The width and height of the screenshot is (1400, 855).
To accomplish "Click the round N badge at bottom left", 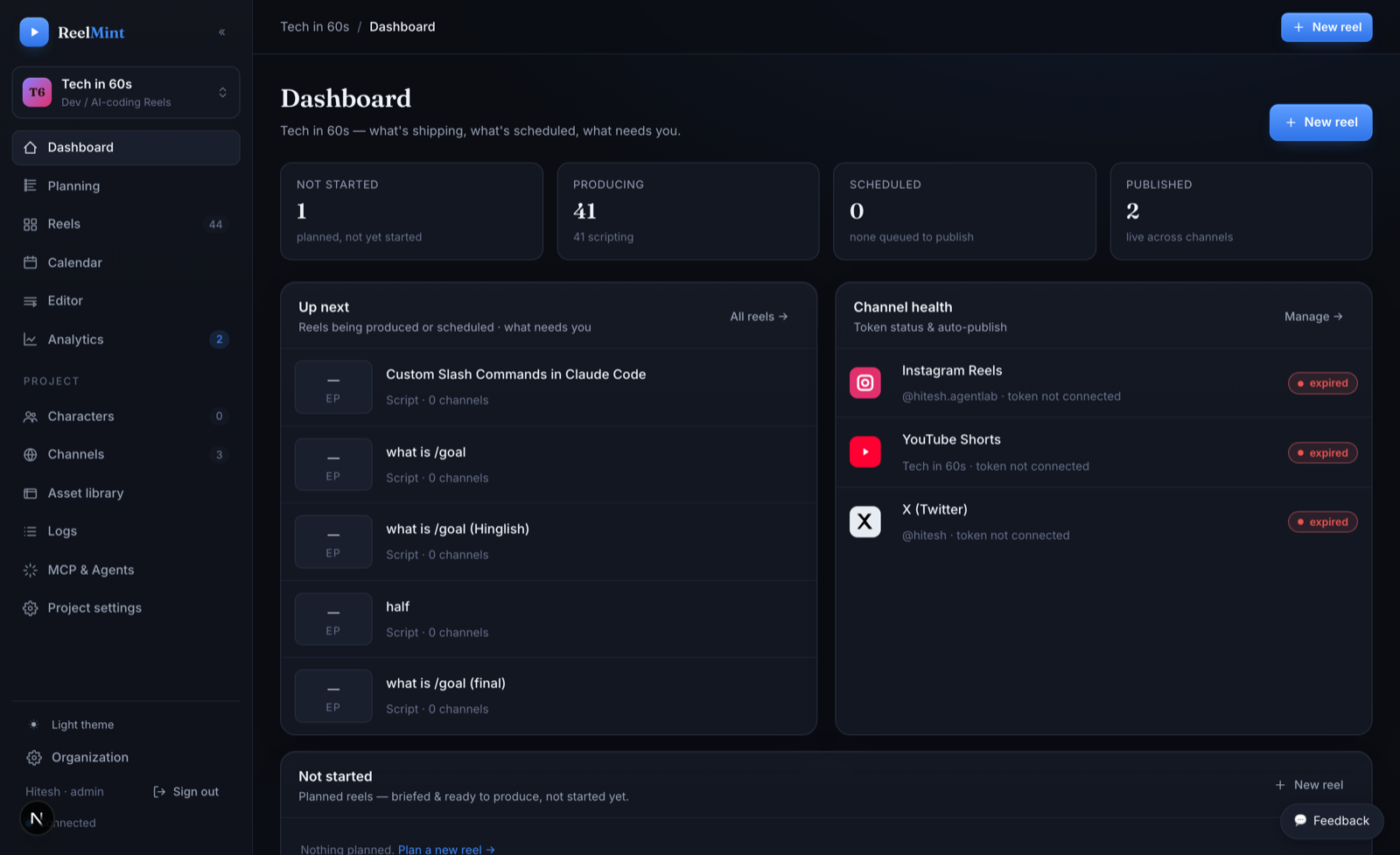I will click(x=37, y=818).
